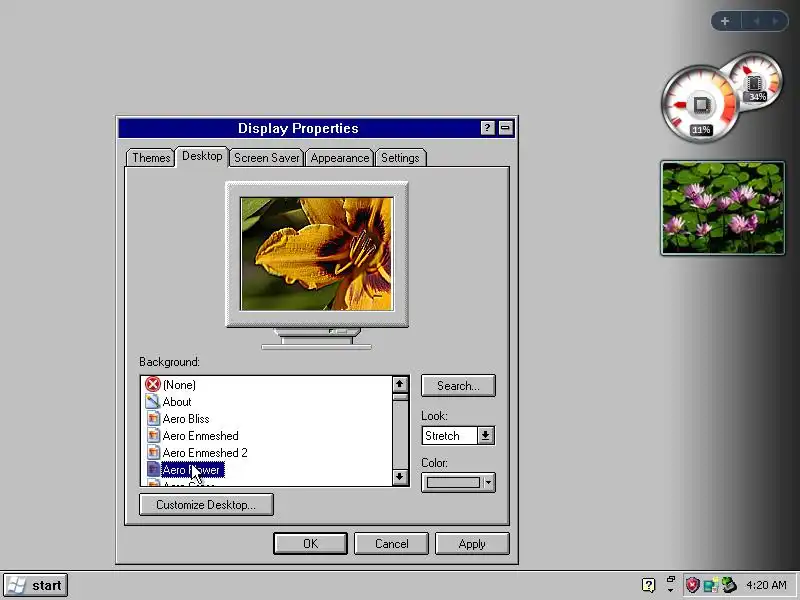Open the Look dropdown set to Stretch
Screen dimensions: 800x600
point(458,436)
